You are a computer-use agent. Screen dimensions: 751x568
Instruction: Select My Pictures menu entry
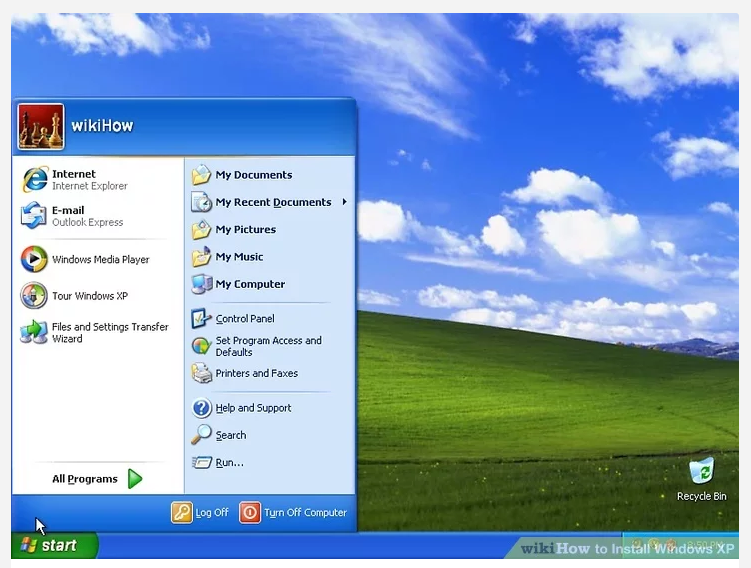(245, 230)
